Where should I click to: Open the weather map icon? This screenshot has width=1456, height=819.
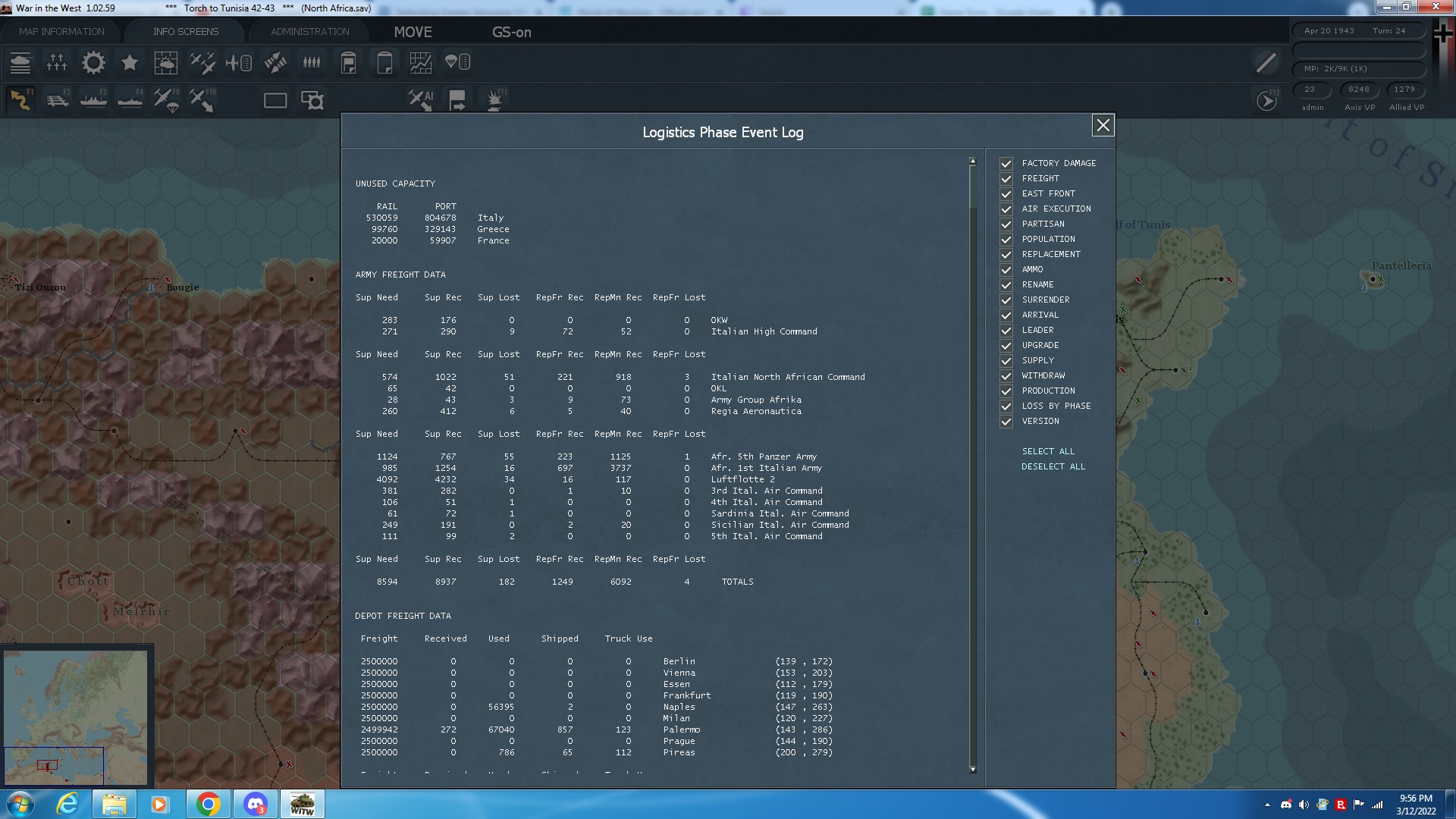tap(165, 63)
